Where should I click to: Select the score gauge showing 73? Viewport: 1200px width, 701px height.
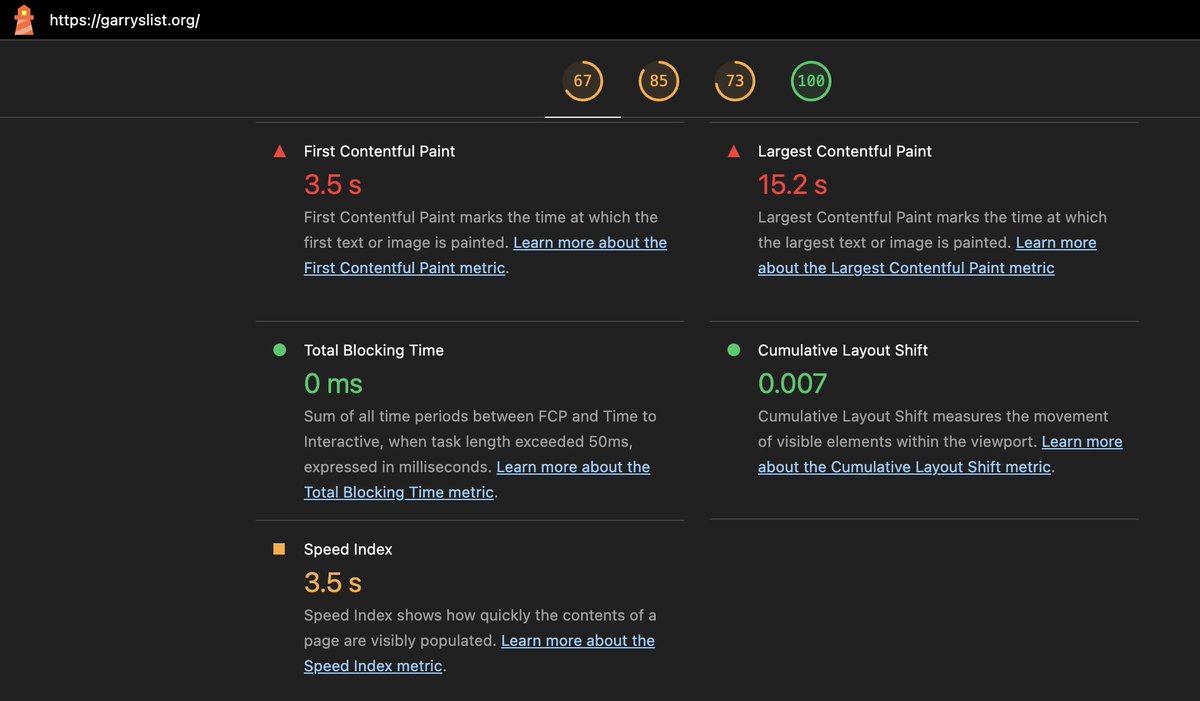point(735,81)
